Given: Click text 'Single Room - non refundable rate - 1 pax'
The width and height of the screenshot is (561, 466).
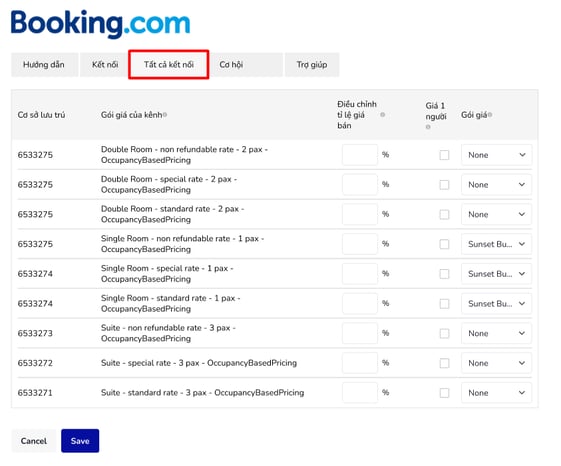Looking at the screenshot, I should (180, 239).
